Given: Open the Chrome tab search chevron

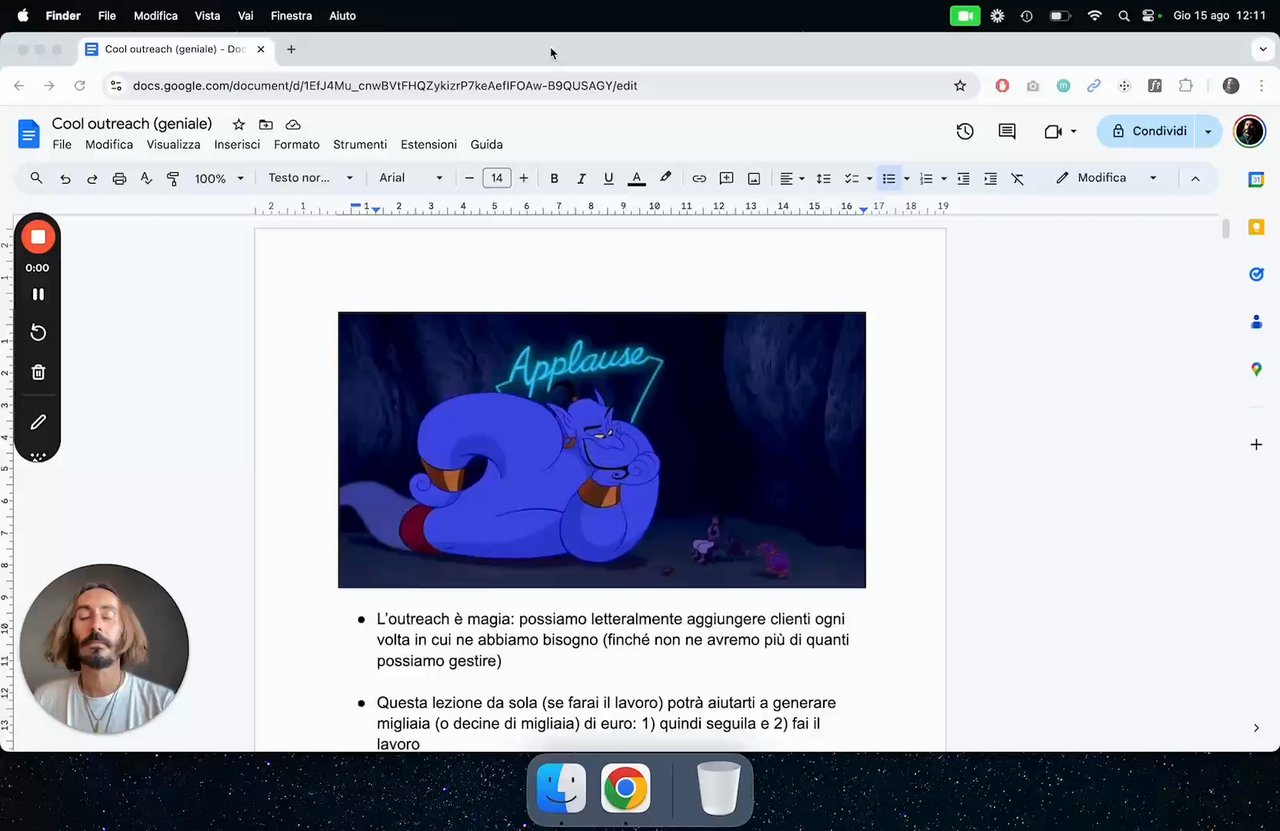Looking at the screenshot, I should (1262, 49).
